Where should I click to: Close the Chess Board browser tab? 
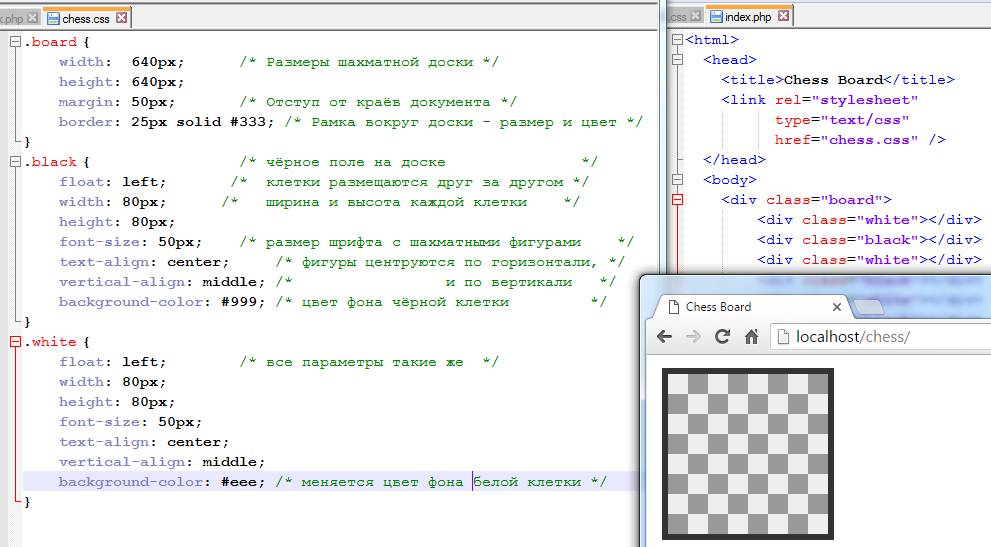(837, 307)
